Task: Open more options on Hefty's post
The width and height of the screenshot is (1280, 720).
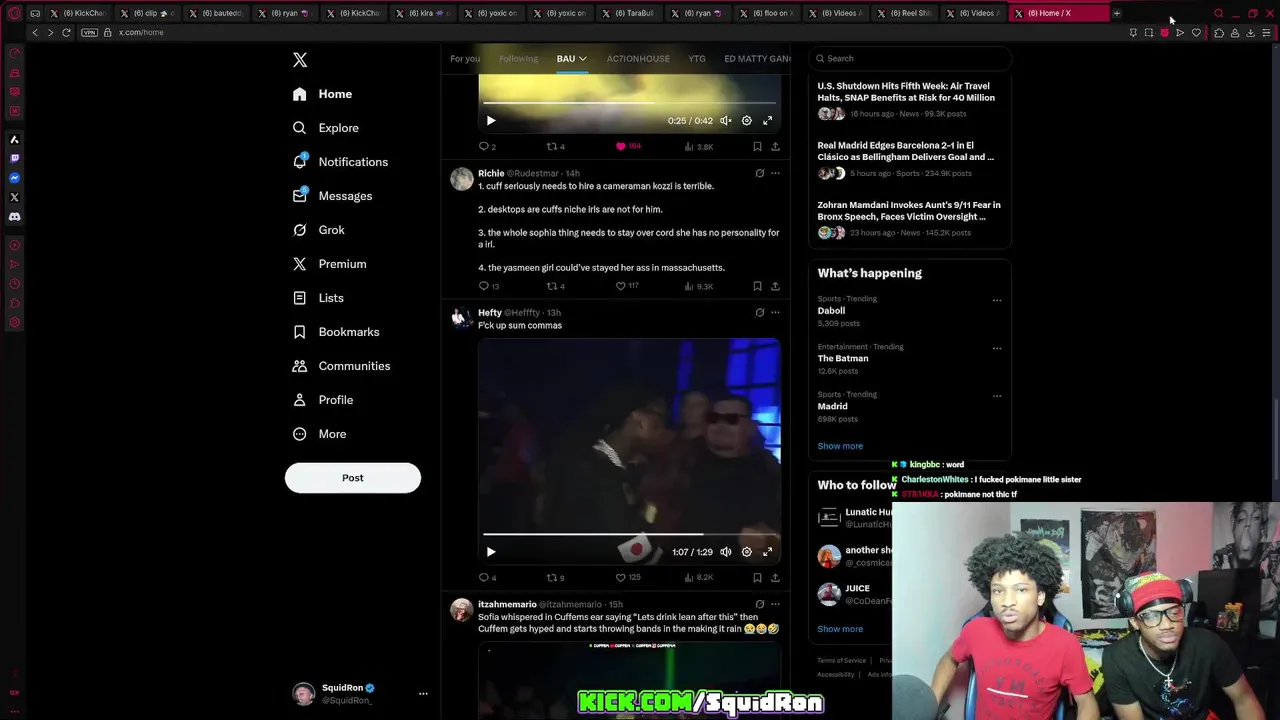Action: click(x=775, y=312)
